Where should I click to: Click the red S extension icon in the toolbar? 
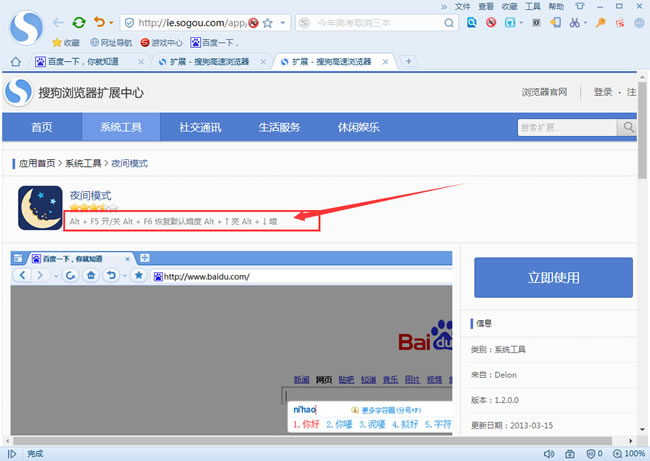[620, 22]
